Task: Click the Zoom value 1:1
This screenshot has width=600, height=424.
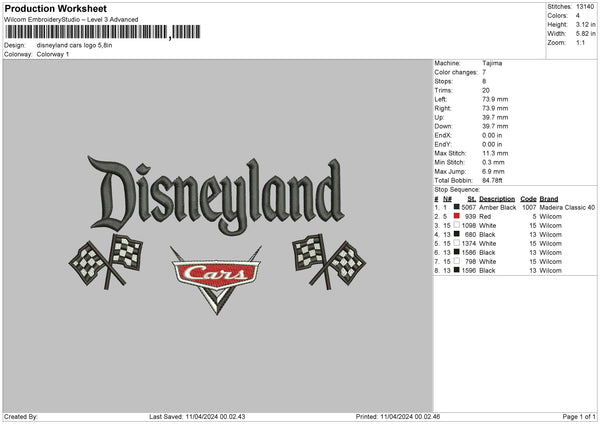Action: pyautogui.click(x=580, y=42)
